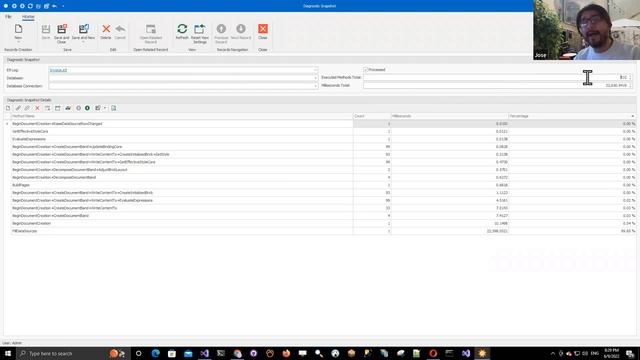Sort by the Count column header
The height and width of the screenshot is (360, 640).
pyautogui.click(x=372, y=116)
